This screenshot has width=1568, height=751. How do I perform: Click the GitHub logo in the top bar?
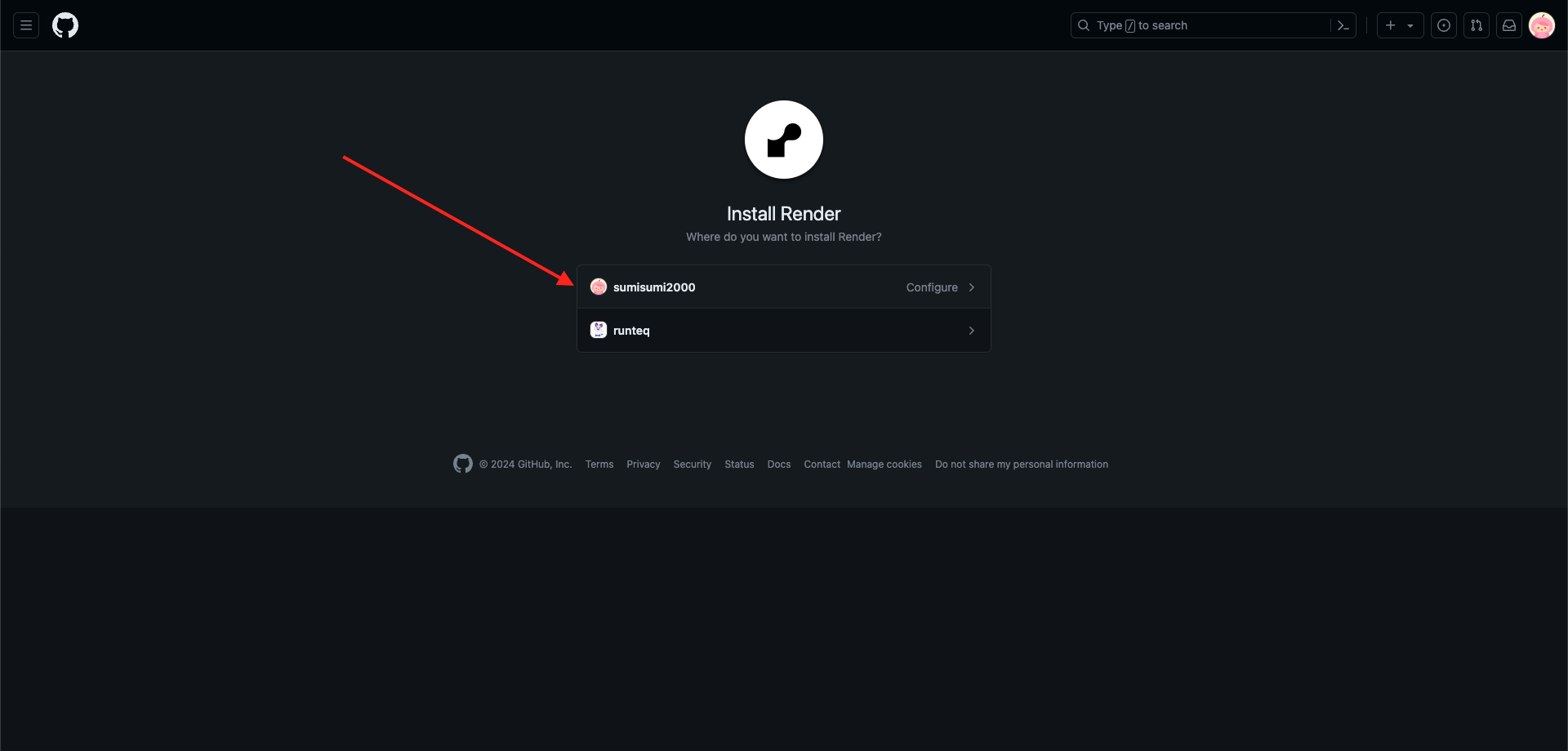(x=65, y=25)
